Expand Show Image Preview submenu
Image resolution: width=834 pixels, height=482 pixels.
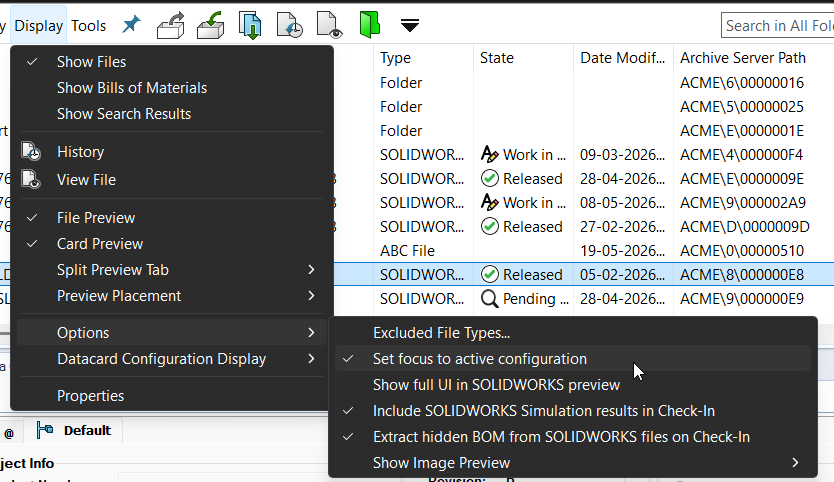pyautogui.click(x=573, y=463)
